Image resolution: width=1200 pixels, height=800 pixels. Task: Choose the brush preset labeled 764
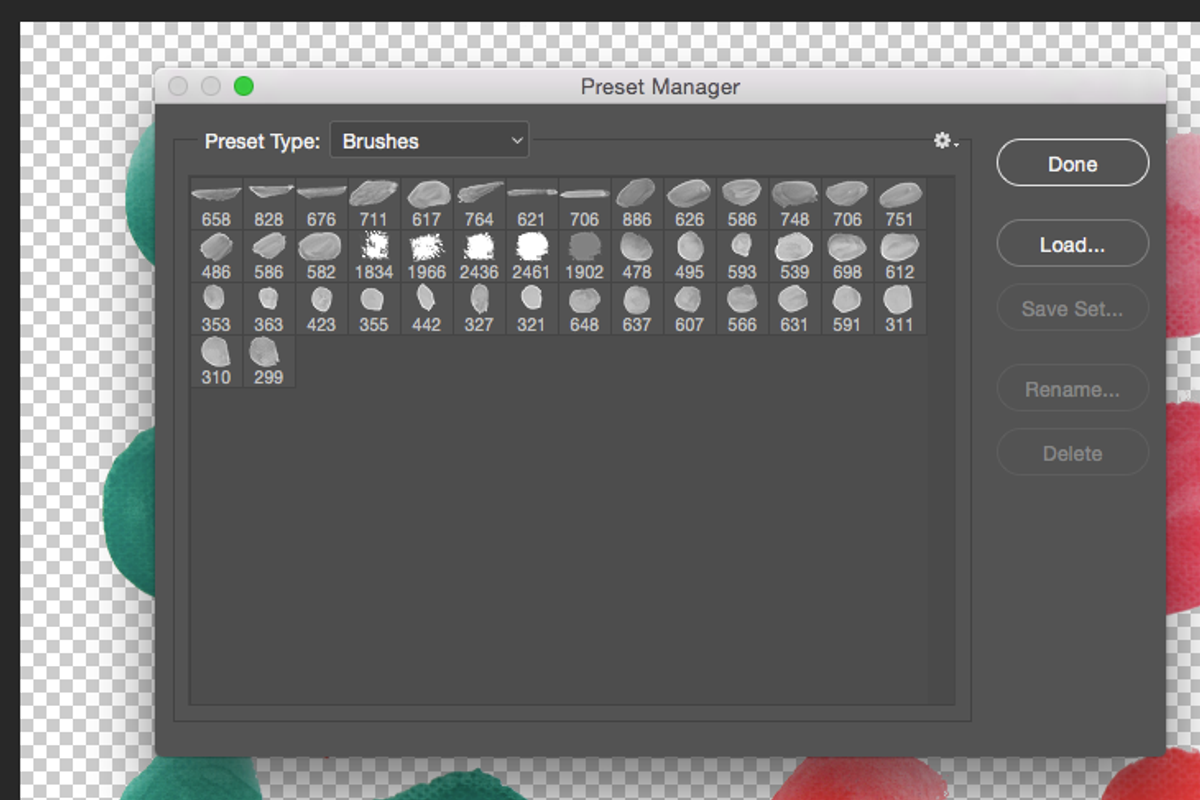pos(479,204)
